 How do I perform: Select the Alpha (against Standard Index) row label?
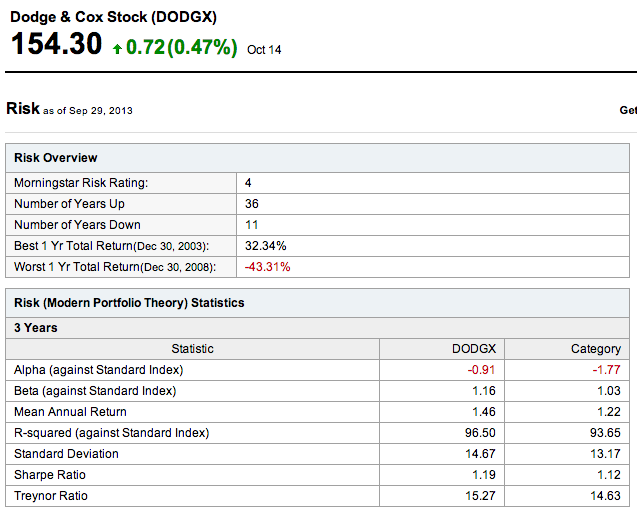tap(99, 370)
